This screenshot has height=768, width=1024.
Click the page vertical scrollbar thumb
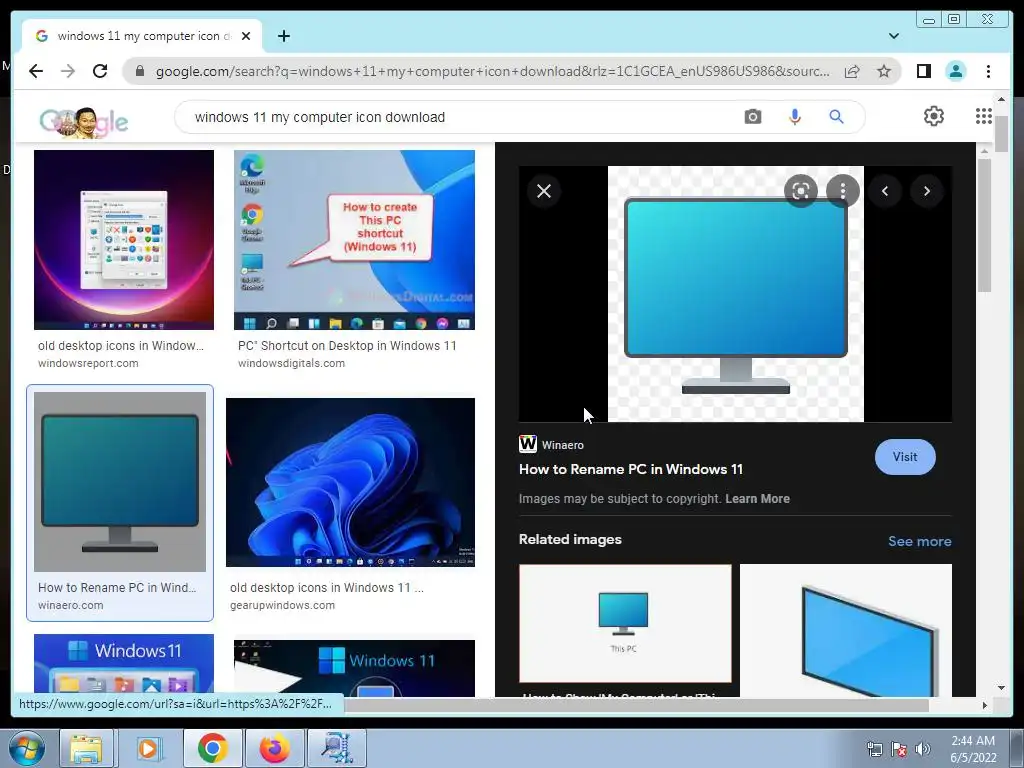click(1001, 134)
